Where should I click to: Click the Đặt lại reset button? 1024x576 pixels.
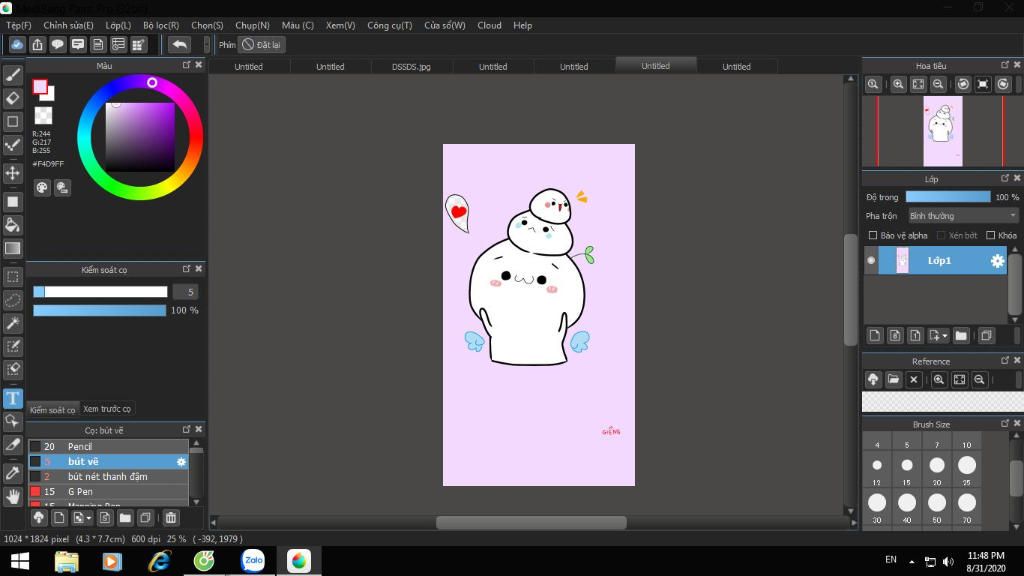[x=261, y=44]
